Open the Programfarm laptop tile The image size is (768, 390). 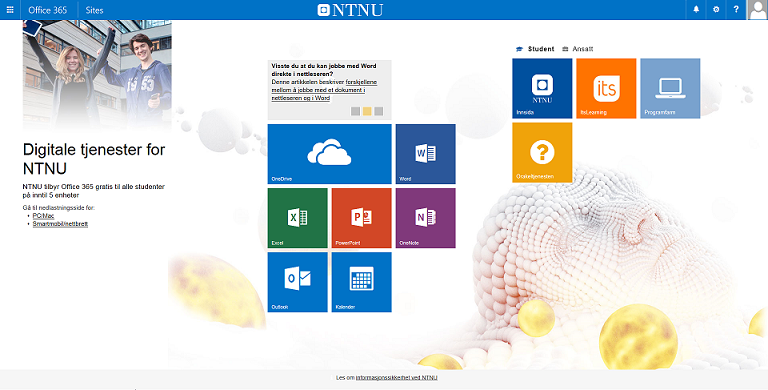(670, 88)
